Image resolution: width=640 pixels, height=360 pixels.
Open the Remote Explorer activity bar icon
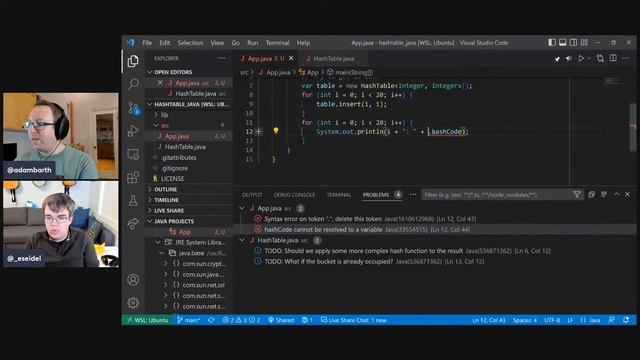(133, 154)
